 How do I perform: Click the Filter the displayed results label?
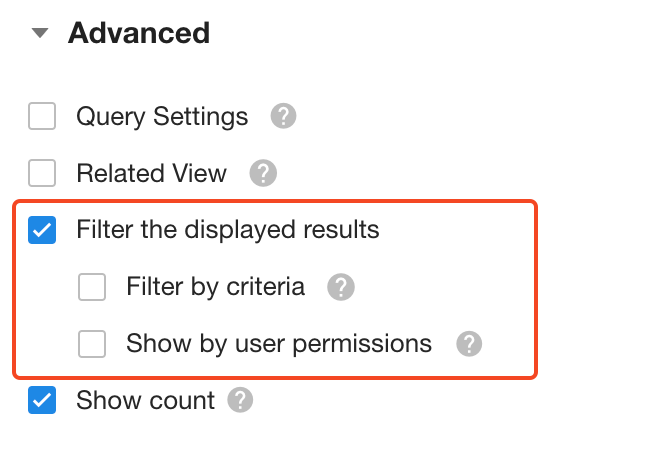tap(228, 231)
